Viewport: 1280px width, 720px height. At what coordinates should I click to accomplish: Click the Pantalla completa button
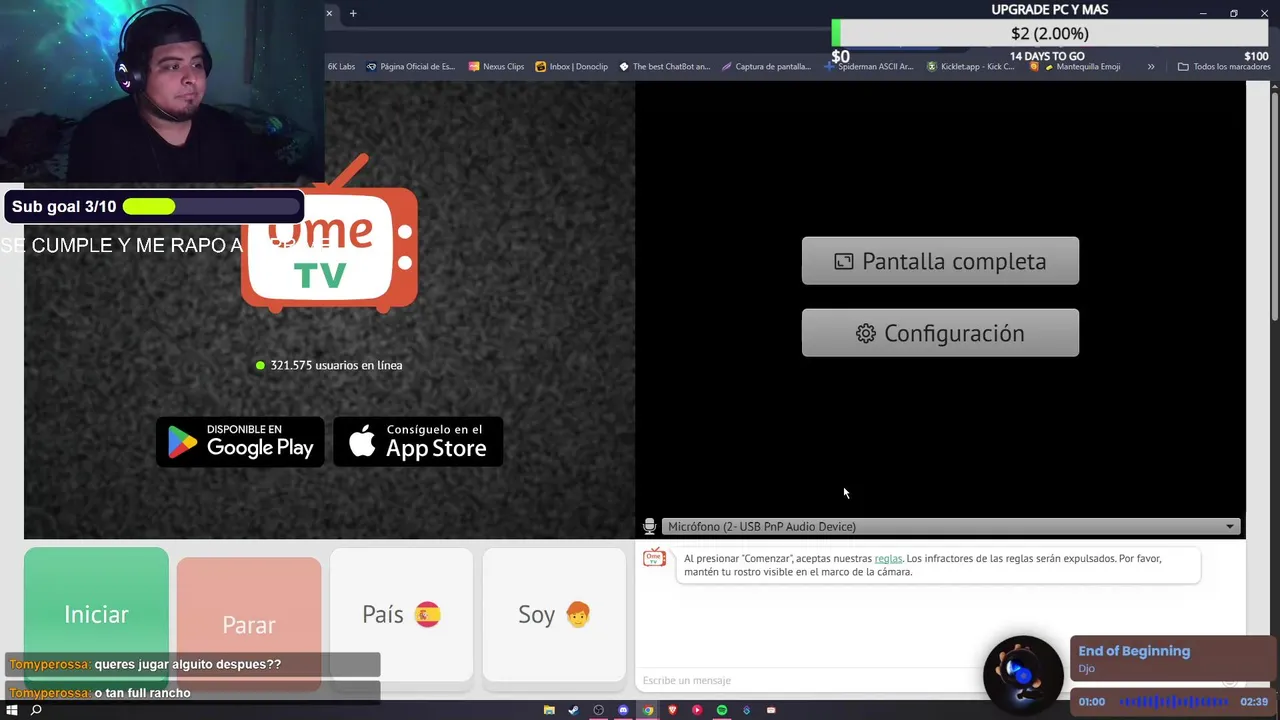(x=940, y=261)
